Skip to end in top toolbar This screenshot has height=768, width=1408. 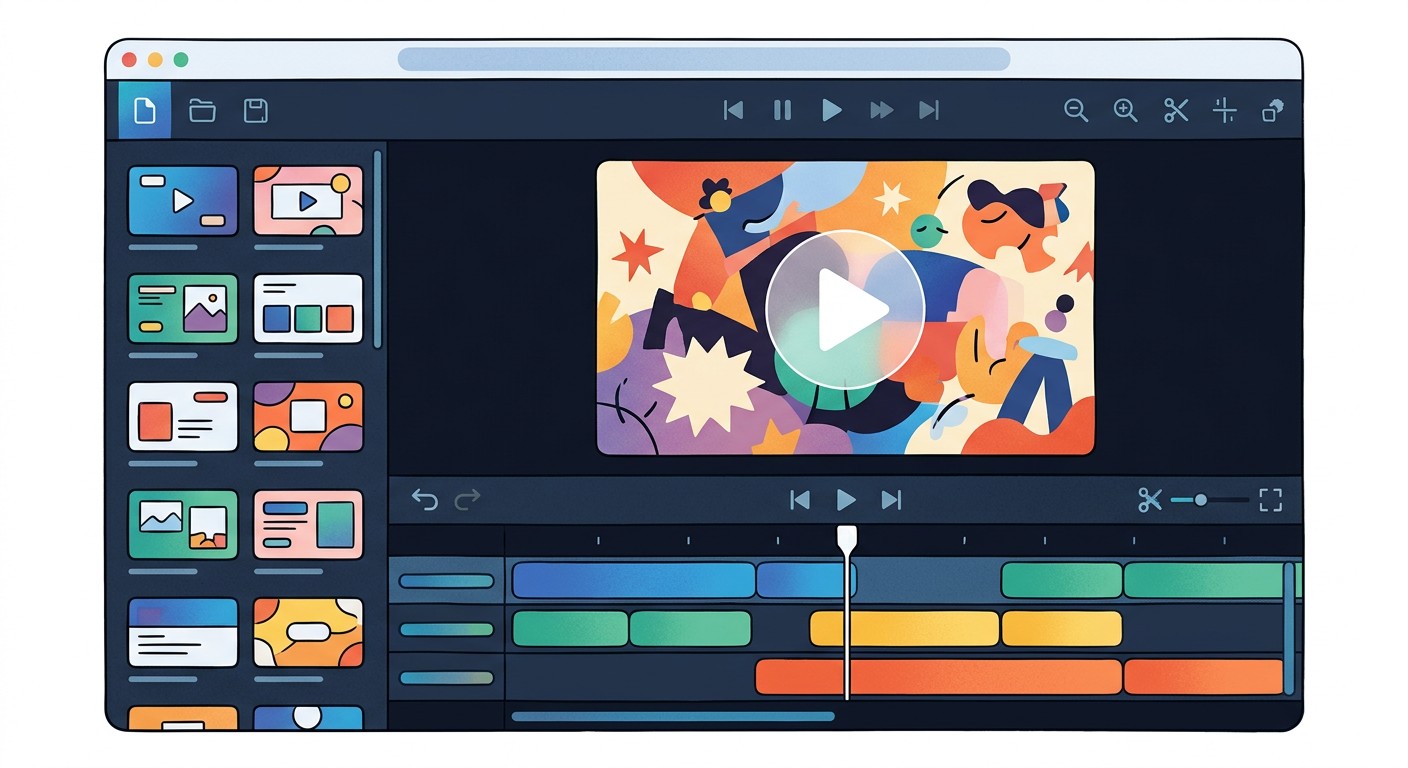[930, 110]
